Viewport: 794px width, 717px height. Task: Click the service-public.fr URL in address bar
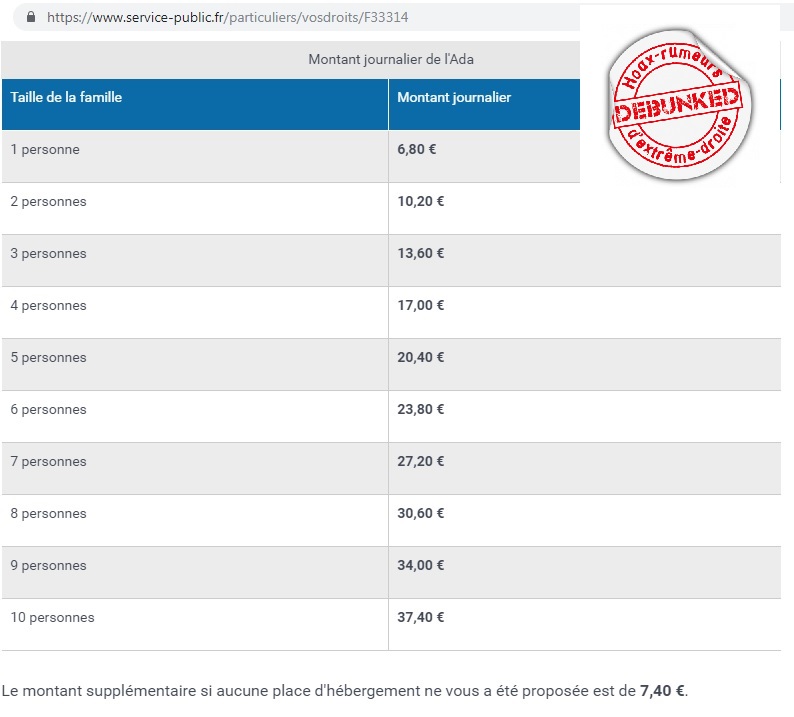(x=228, y=17)
